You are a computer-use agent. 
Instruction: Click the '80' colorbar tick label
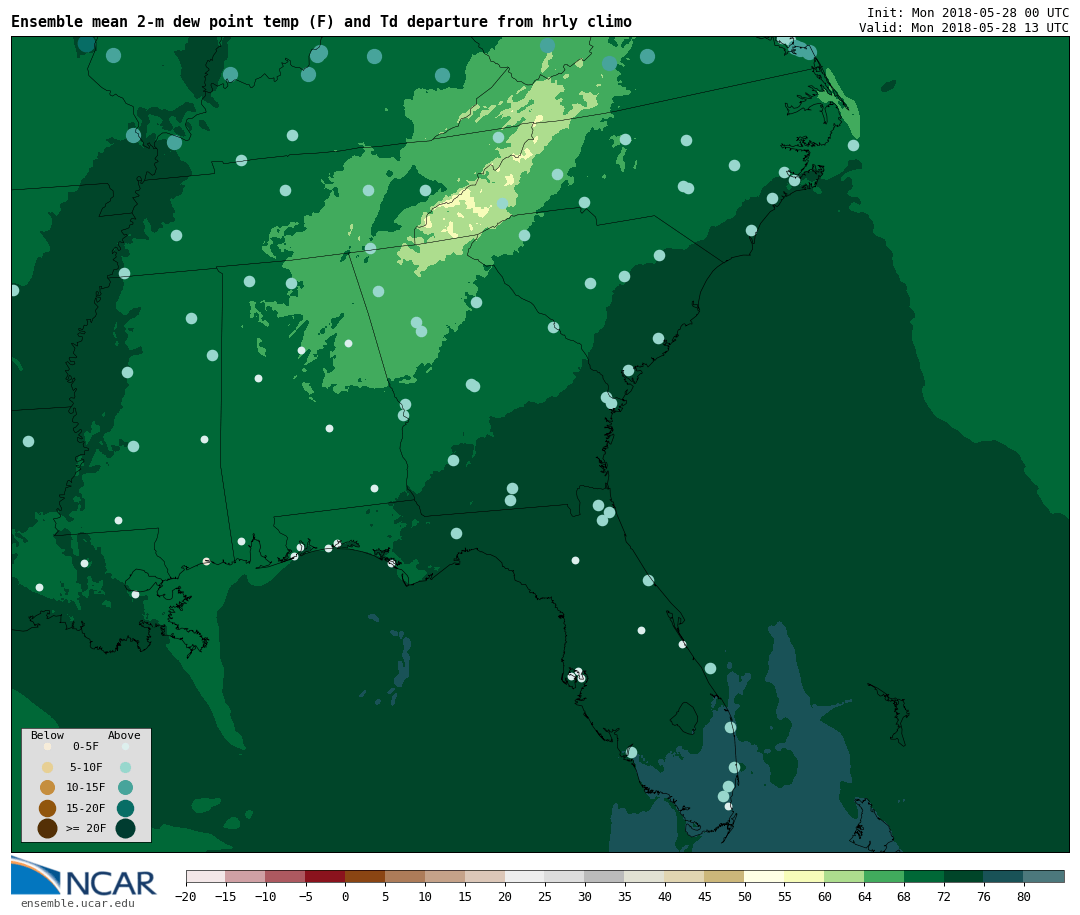[1024, 897]
